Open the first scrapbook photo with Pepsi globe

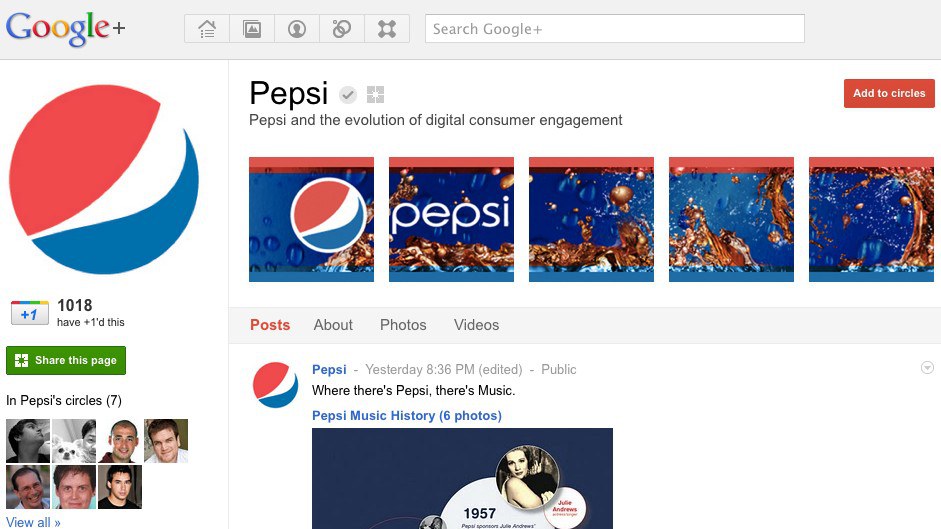point(311,219)
